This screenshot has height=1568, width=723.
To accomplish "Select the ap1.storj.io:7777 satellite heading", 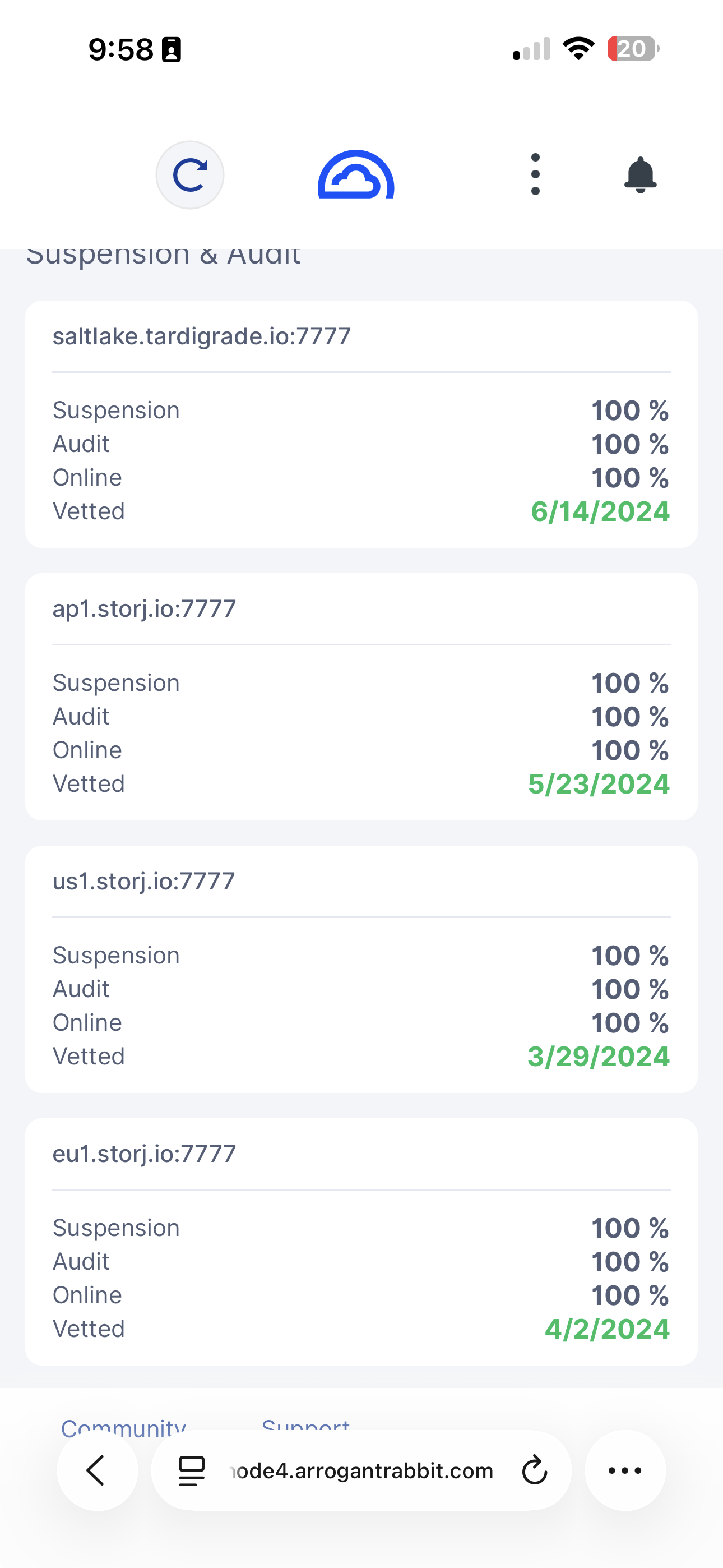I will [x=144, y=608].
